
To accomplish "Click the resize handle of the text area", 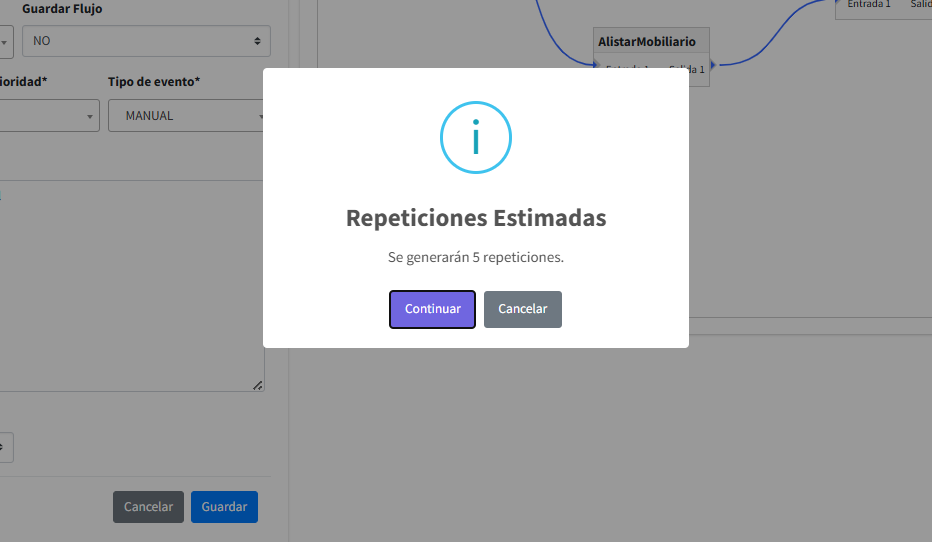I will pyautogui.click(x=257, y=385).
